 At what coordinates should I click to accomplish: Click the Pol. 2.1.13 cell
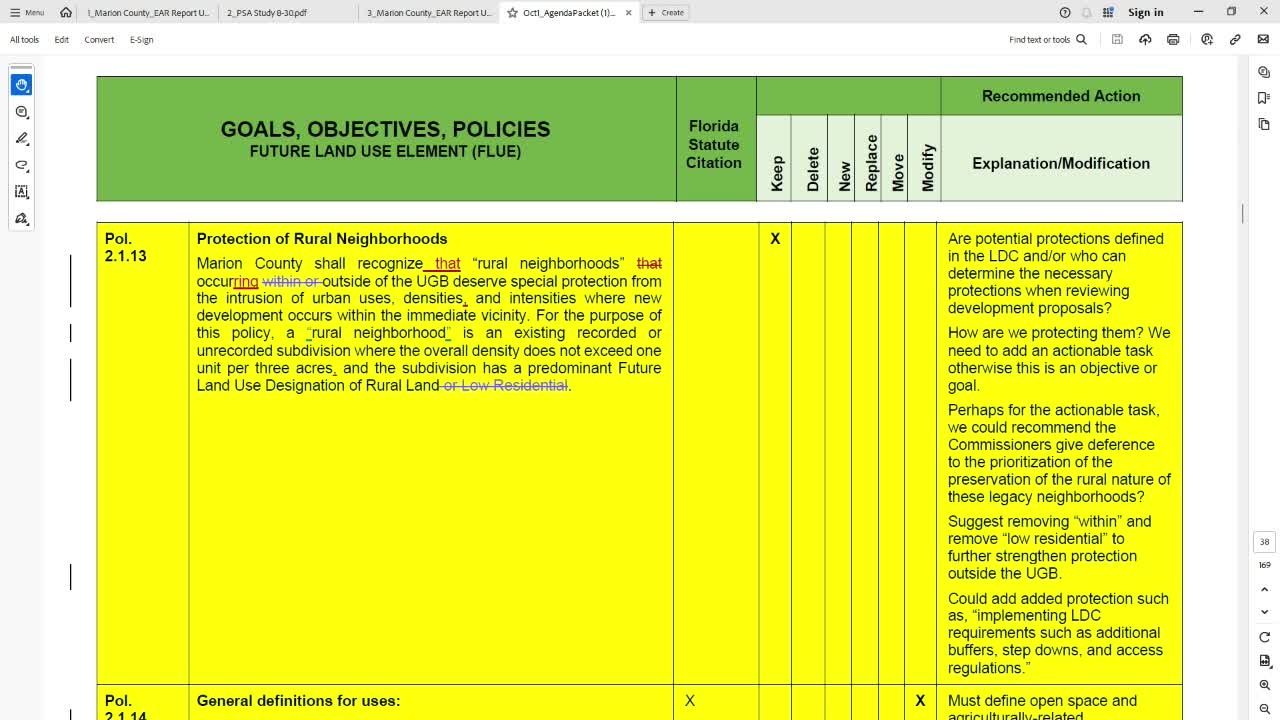coord(143,453)
